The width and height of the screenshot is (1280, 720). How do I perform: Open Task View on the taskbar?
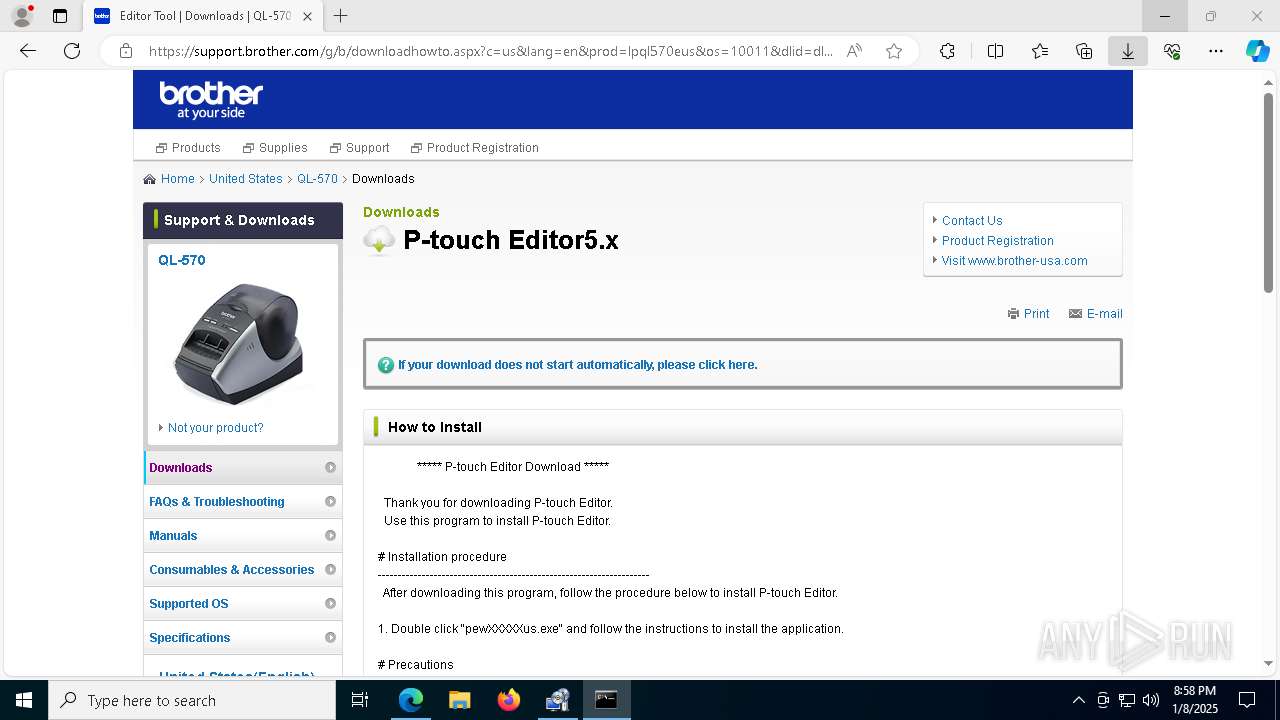pyautogui.click(x=360, y=700)
